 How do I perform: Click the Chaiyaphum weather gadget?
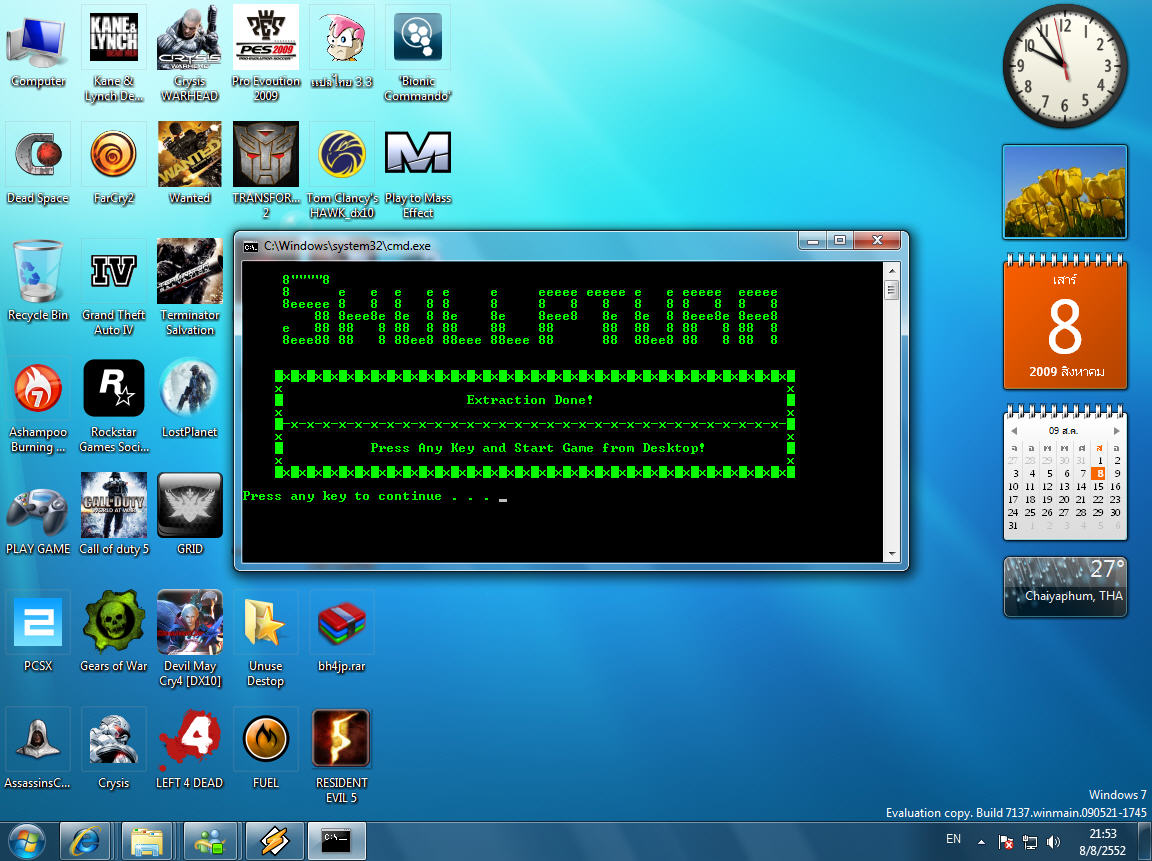[x=1065, y=587]
